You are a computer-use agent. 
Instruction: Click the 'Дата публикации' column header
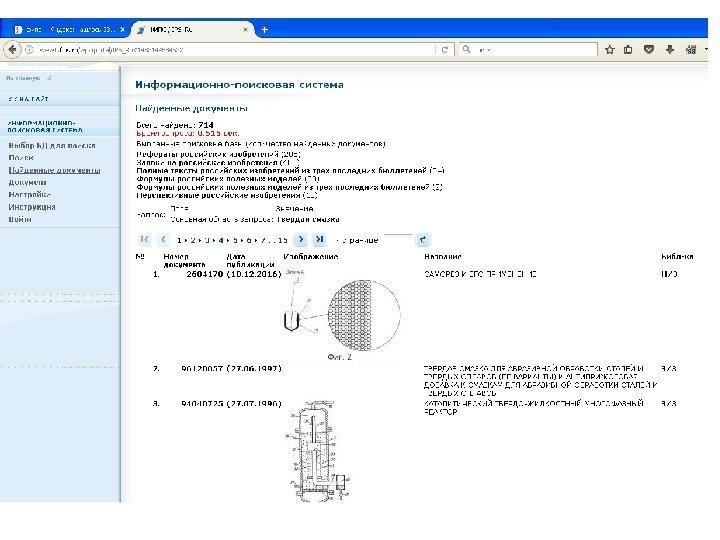point(250,261)
